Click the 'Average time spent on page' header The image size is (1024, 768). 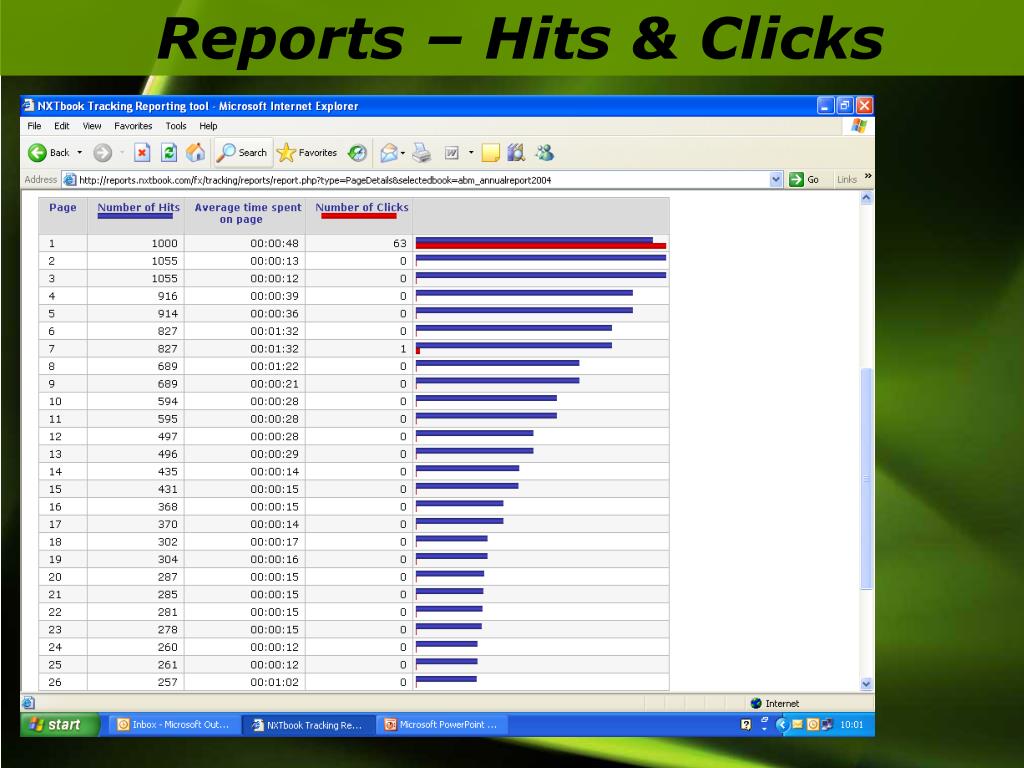248,214
